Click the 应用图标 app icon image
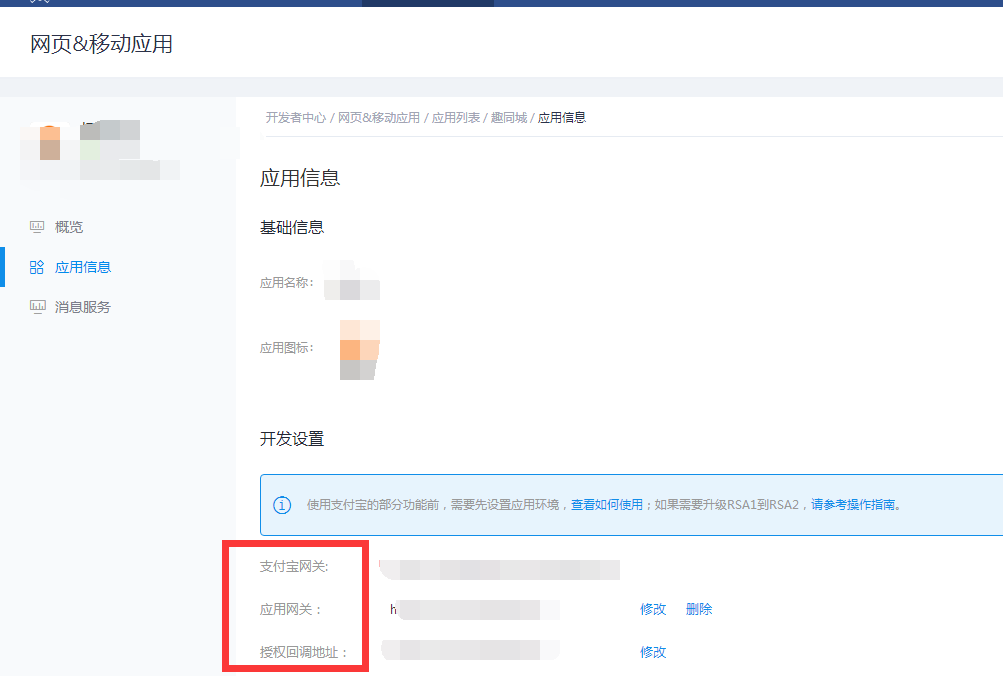1003x676 pixels. (361, 352)
